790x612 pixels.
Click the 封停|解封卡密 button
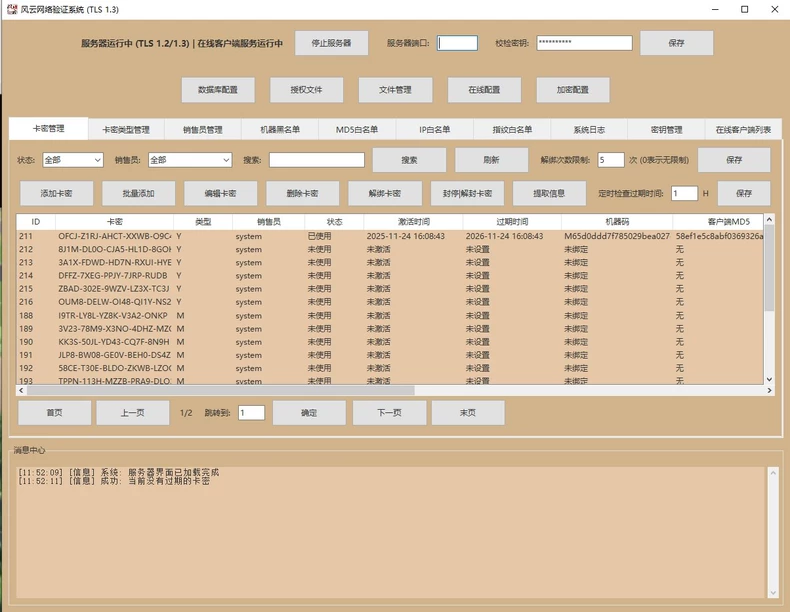coord(467,193)
